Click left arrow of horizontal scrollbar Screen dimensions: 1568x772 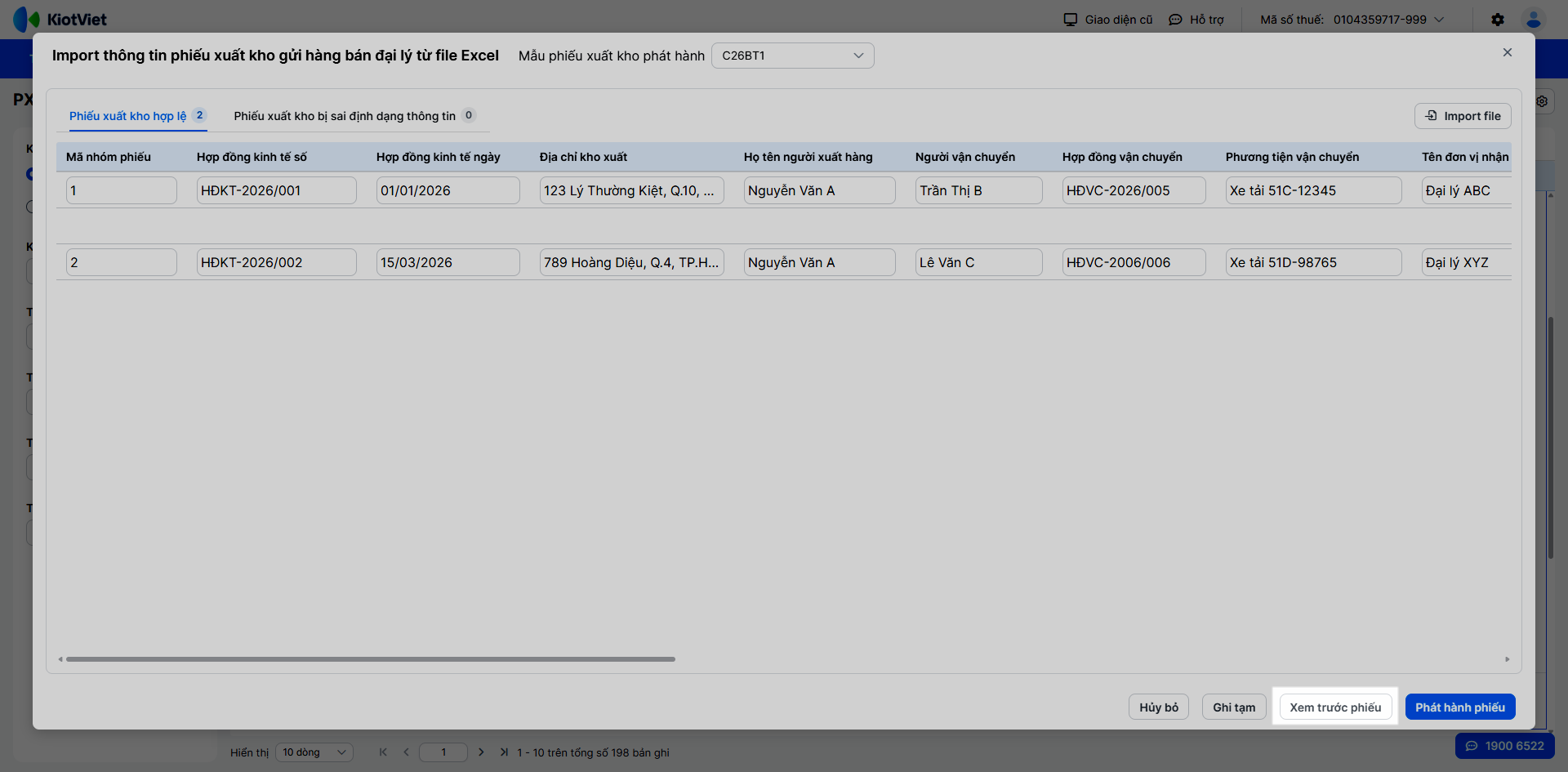pos(60,659)
